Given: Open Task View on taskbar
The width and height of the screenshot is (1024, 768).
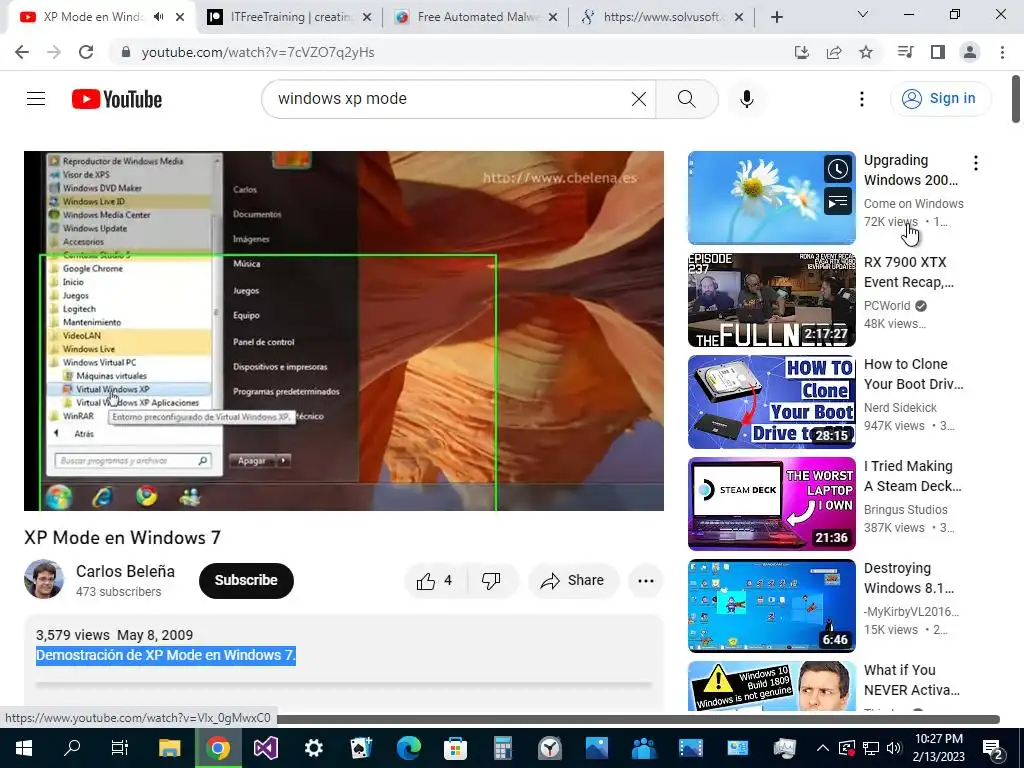Looking at the screenshot, I should tap(120, 748).
